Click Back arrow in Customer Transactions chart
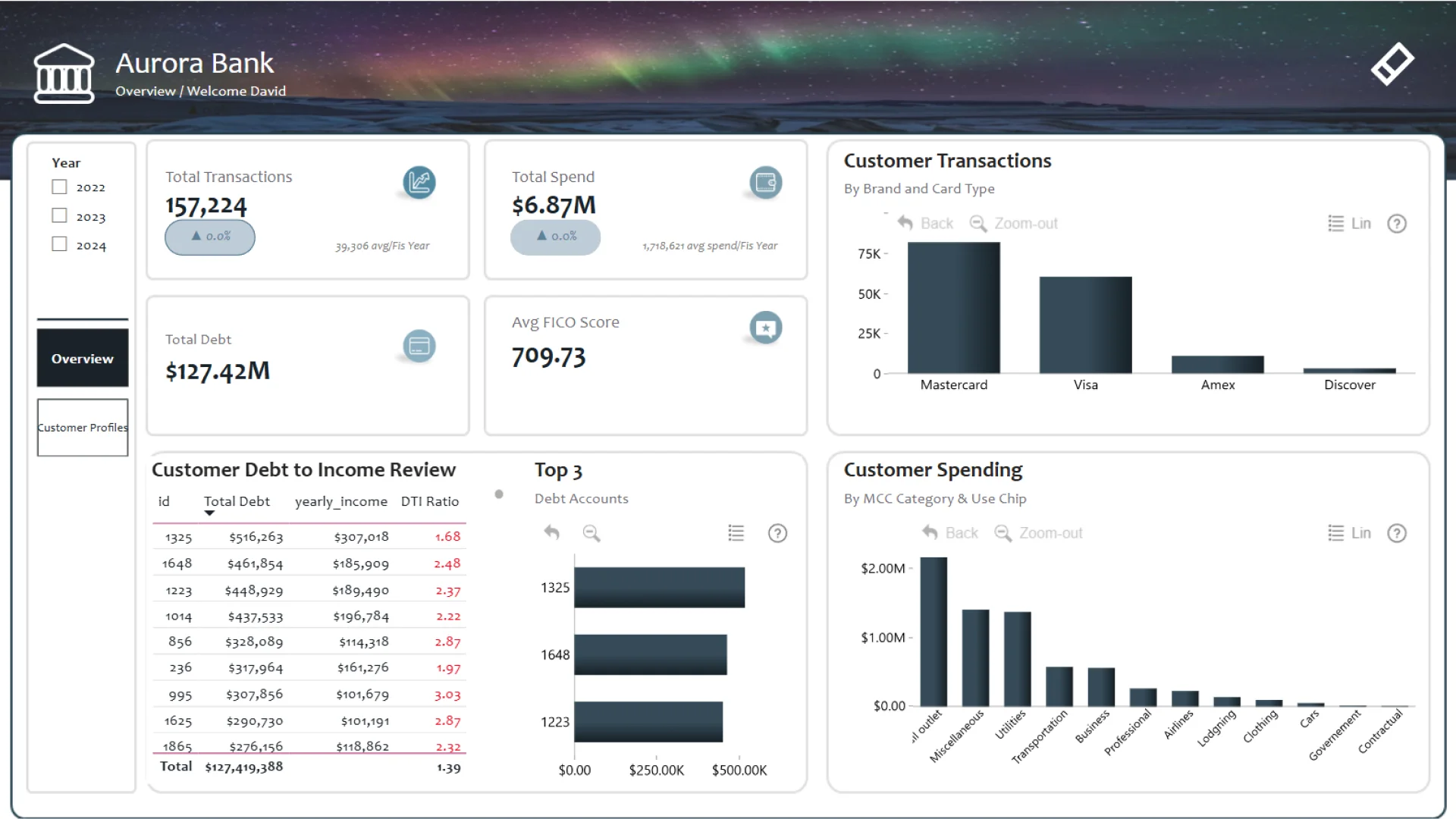 905,223
